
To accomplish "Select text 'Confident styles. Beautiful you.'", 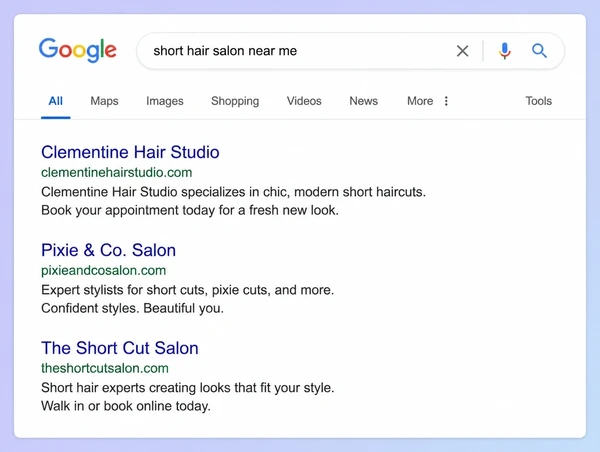I will coord(132,308).
